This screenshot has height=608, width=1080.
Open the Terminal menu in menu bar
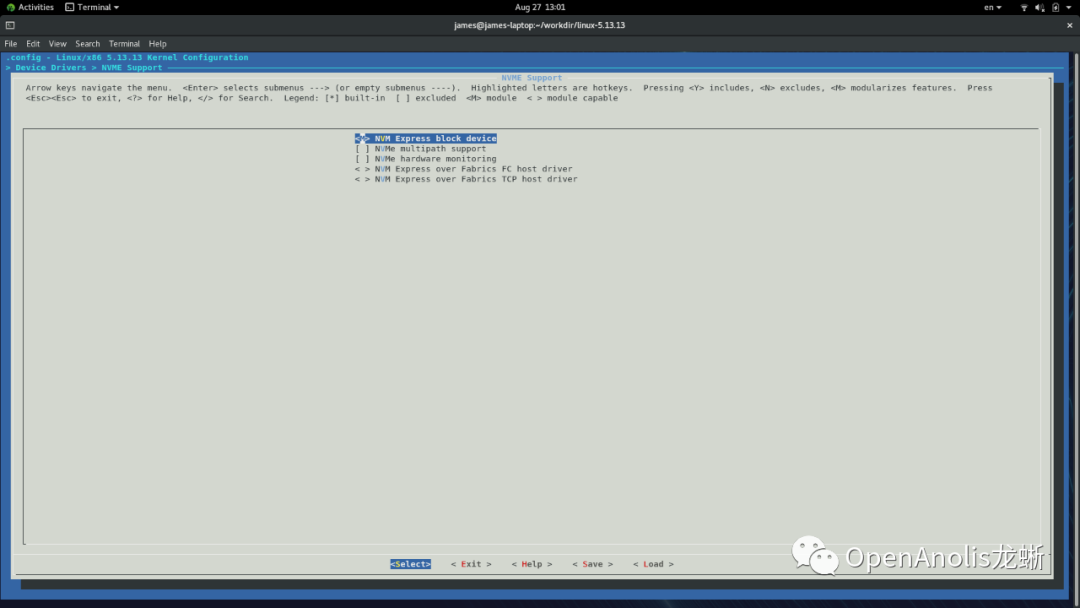(x=124, y=43)
